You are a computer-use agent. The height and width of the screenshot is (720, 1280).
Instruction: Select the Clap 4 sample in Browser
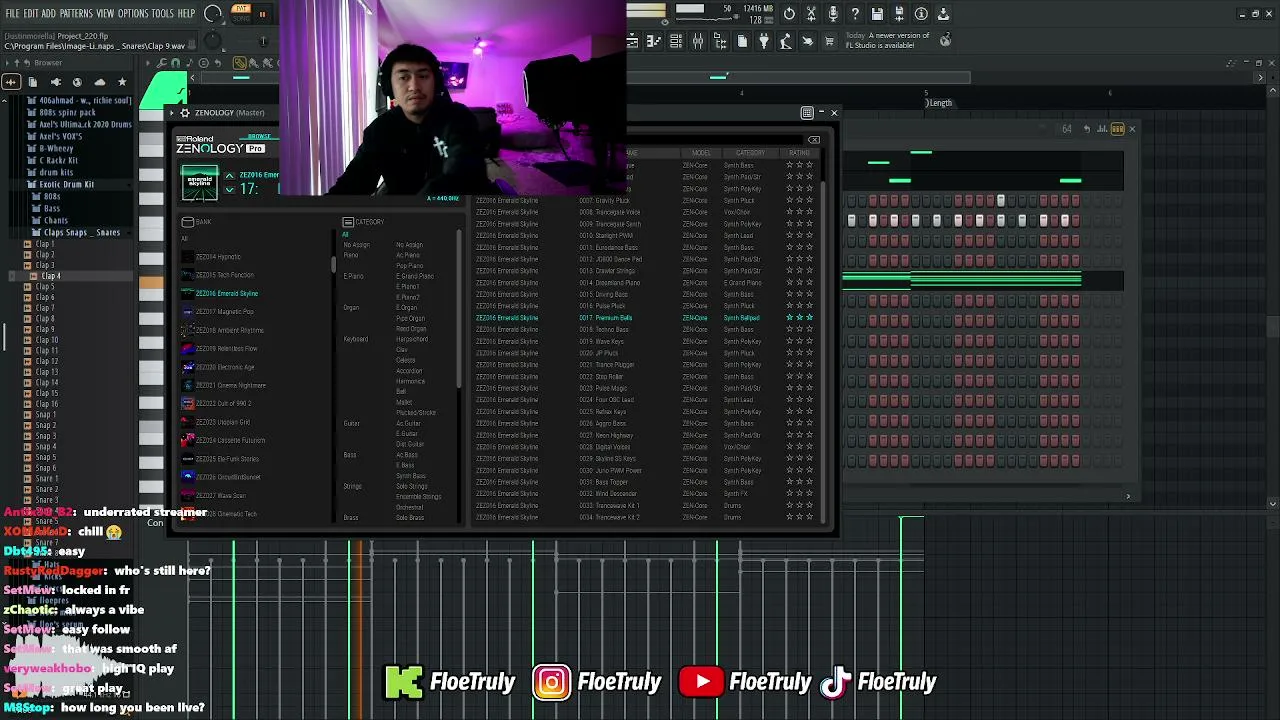click(x=50, y=276)
